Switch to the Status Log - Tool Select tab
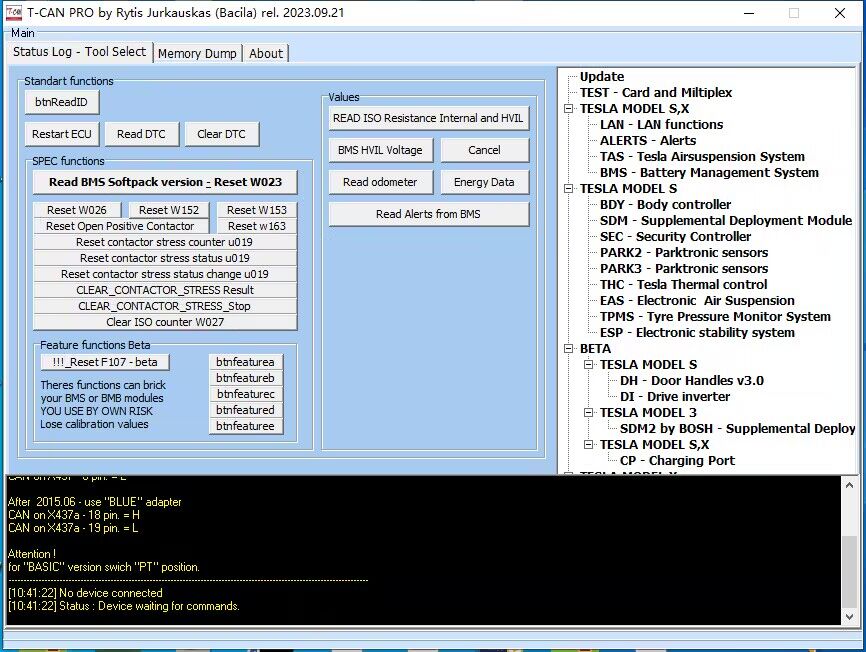The width and height of the screenshot is (866, 652). tap(80, 52)
